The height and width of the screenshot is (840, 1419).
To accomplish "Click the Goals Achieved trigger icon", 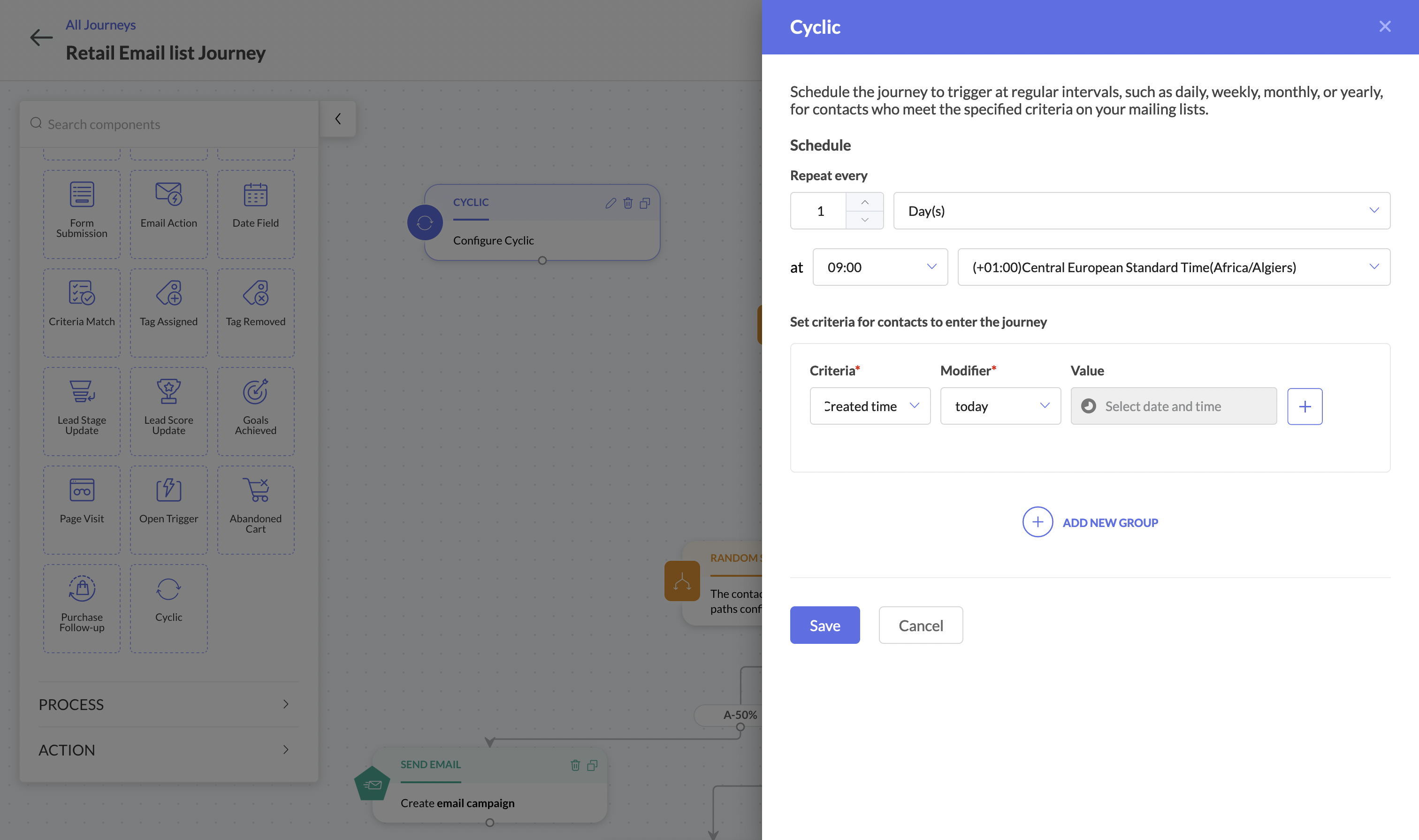I will 255,392.
